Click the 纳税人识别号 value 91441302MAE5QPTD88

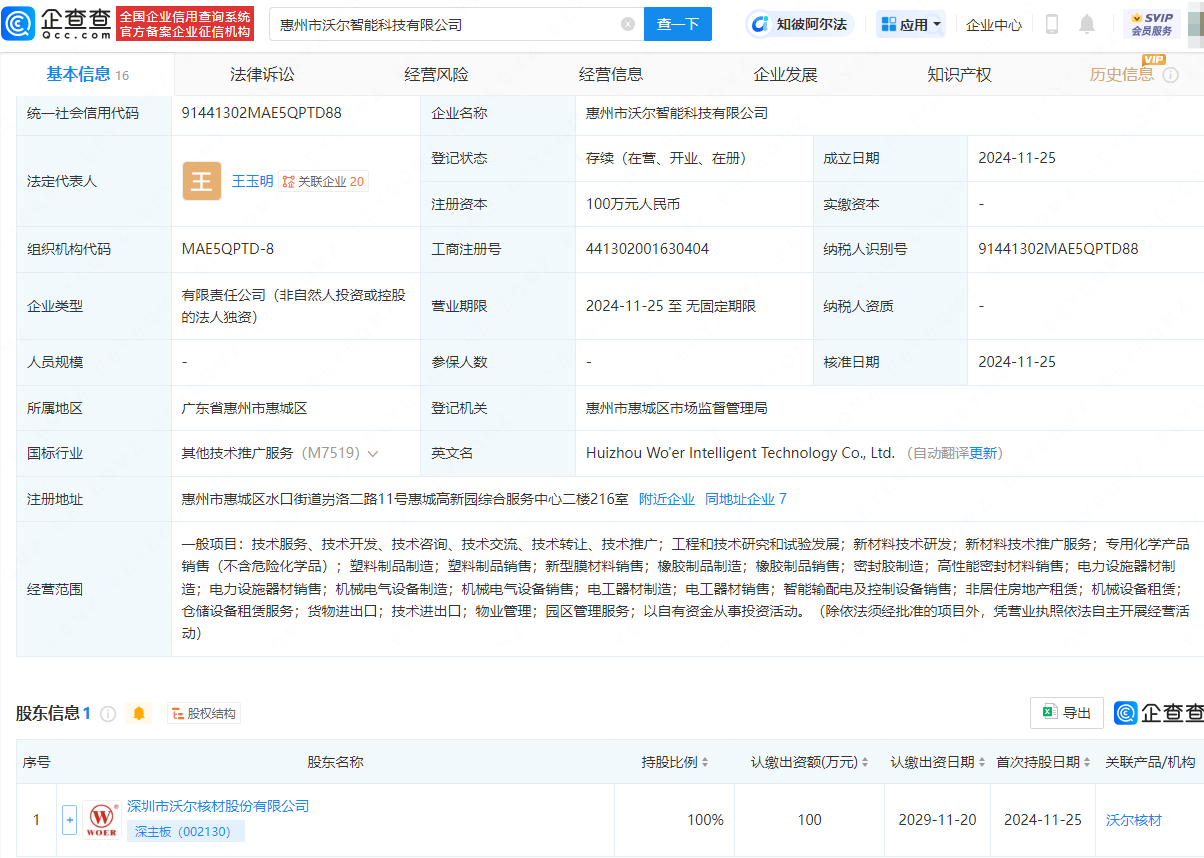click(x=1058, y=249)
